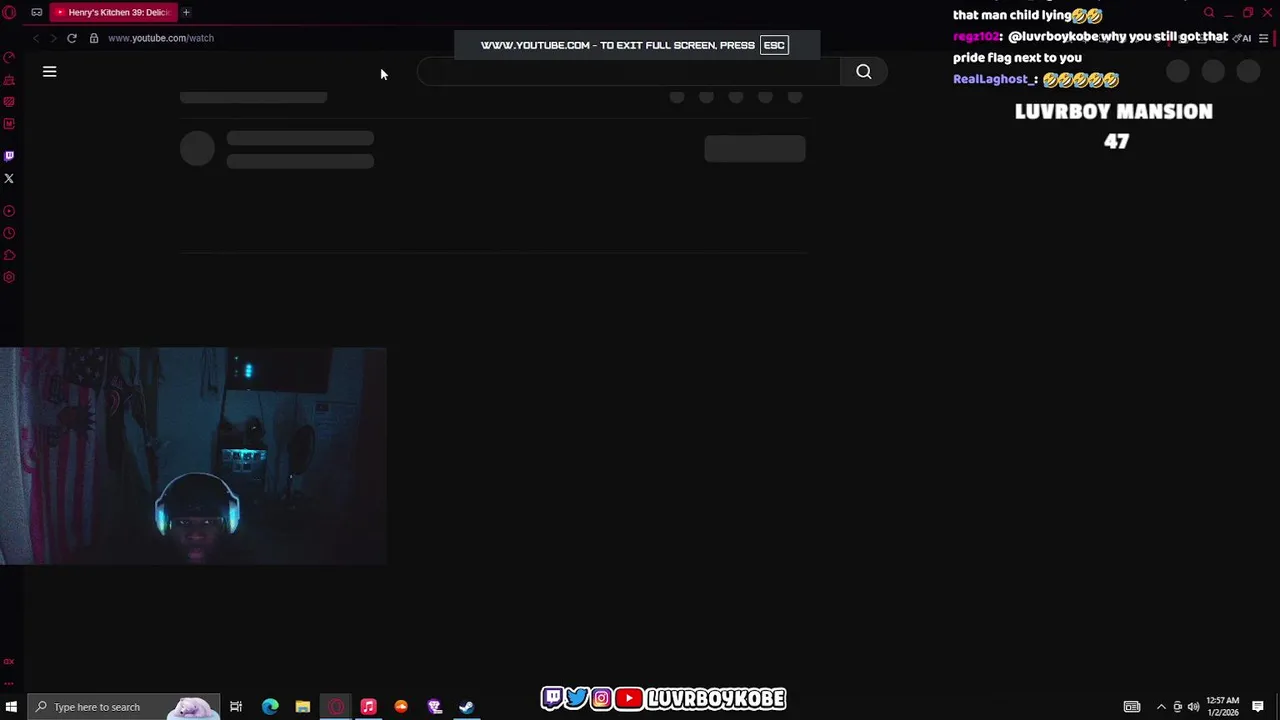Image resolution: width=1280 pixels, height=720 pixels.
Task: Open Task View on the taskbar
Action: [236, 707]
